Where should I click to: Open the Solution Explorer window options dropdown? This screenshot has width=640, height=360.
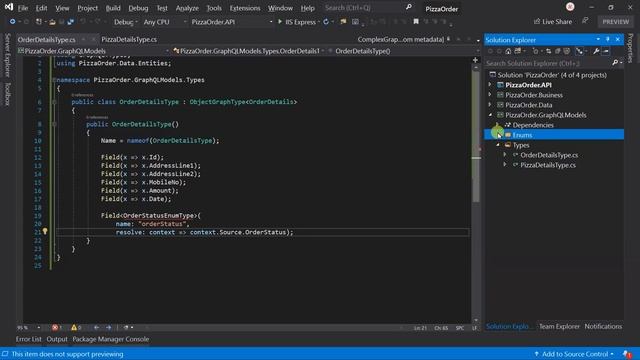(x=598, y=39)
